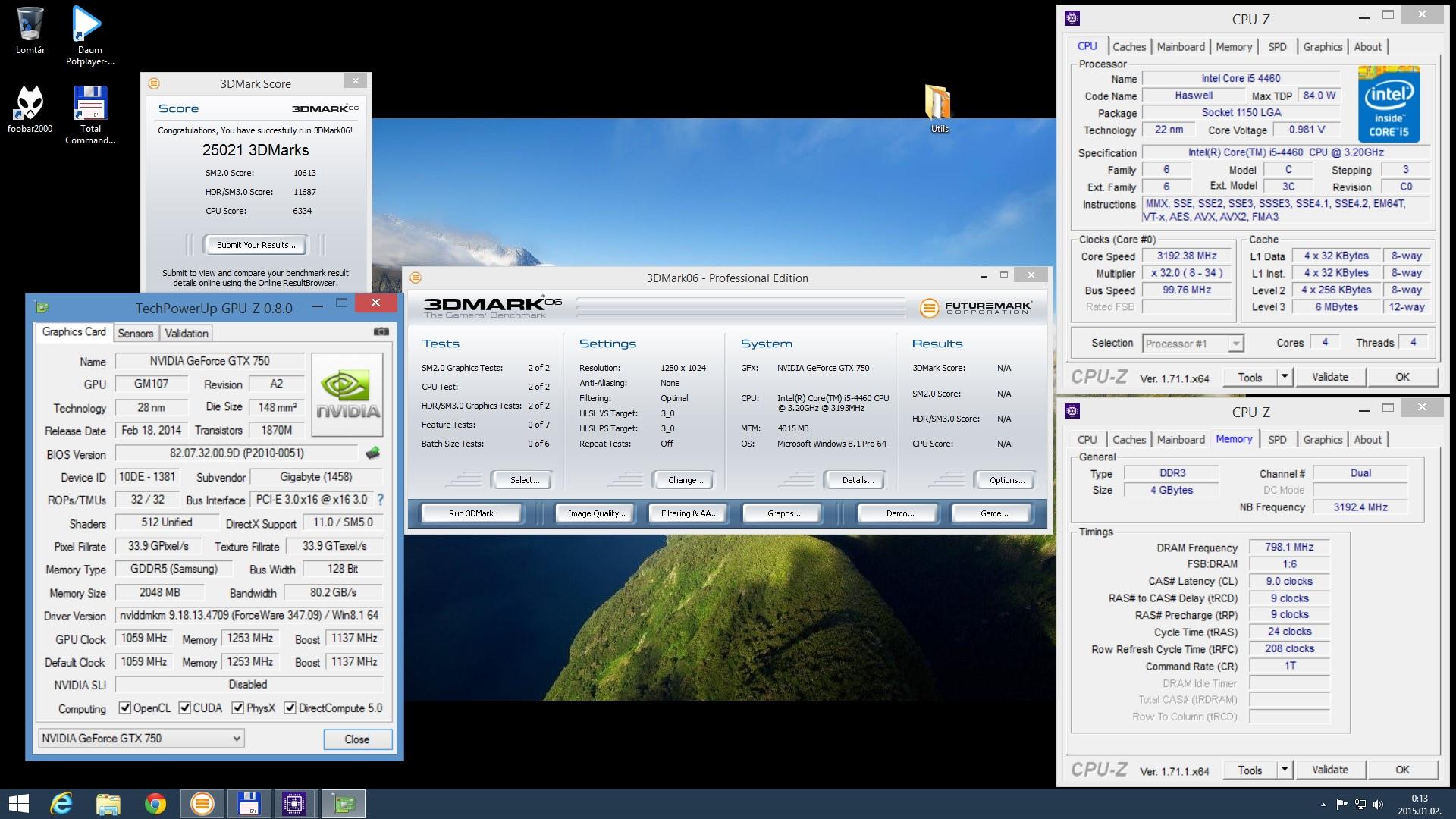The image size is (1456, 819).
Task: Toggle the DirectCompute 5.0 checkbox
Action: point(290,708)
